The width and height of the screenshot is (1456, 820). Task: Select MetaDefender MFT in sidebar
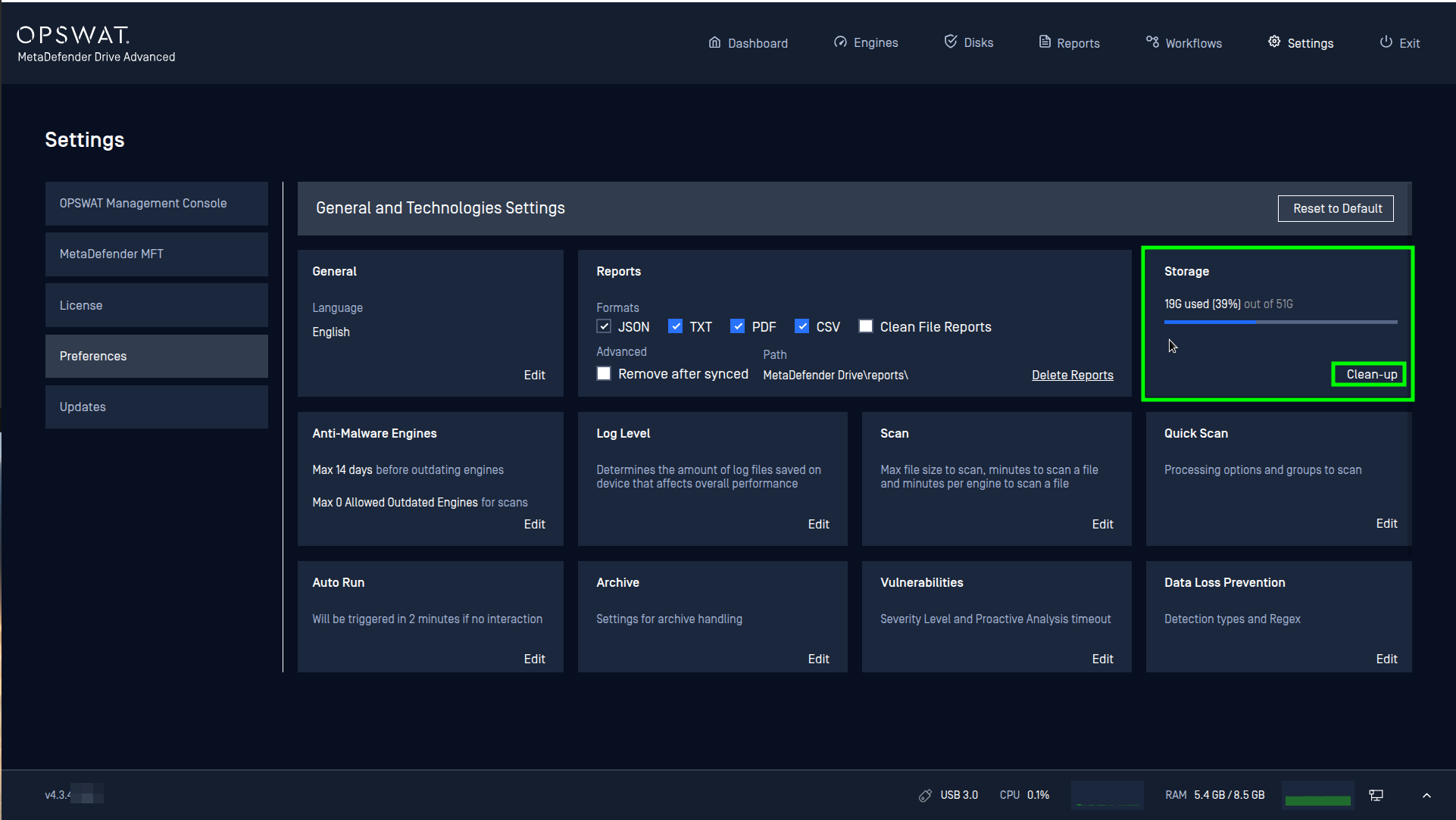[157, 254]
